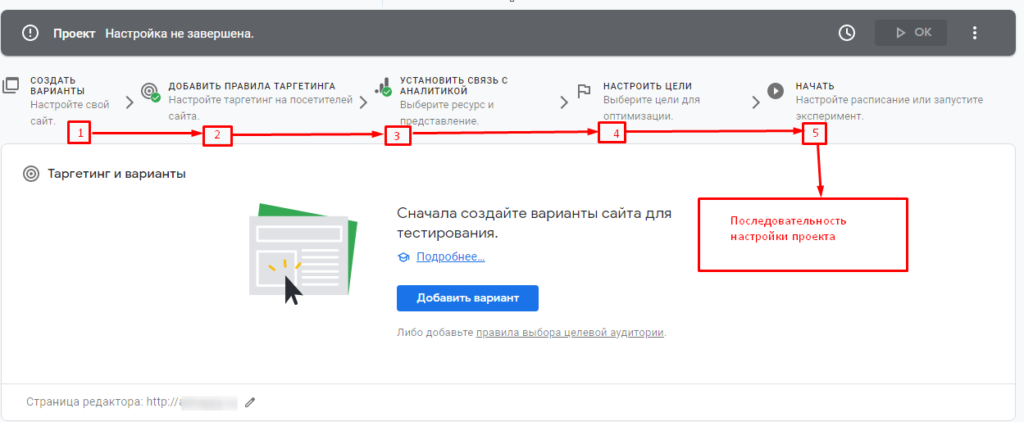This screenshot has width=1024, height=422.
Task: Click the blue Добавить вариант button
Action: (467, 298)
